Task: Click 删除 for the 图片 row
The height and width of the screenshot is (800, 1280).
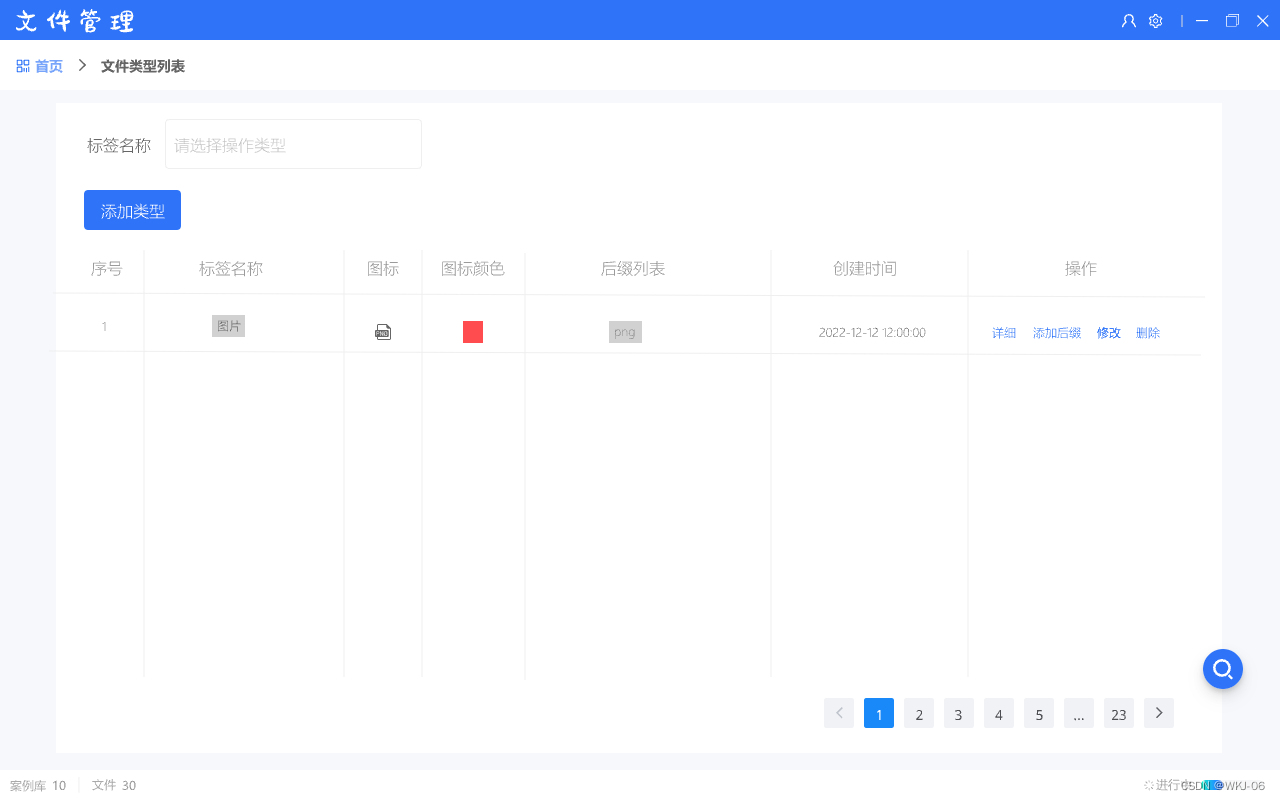Action: point(1148,333)
